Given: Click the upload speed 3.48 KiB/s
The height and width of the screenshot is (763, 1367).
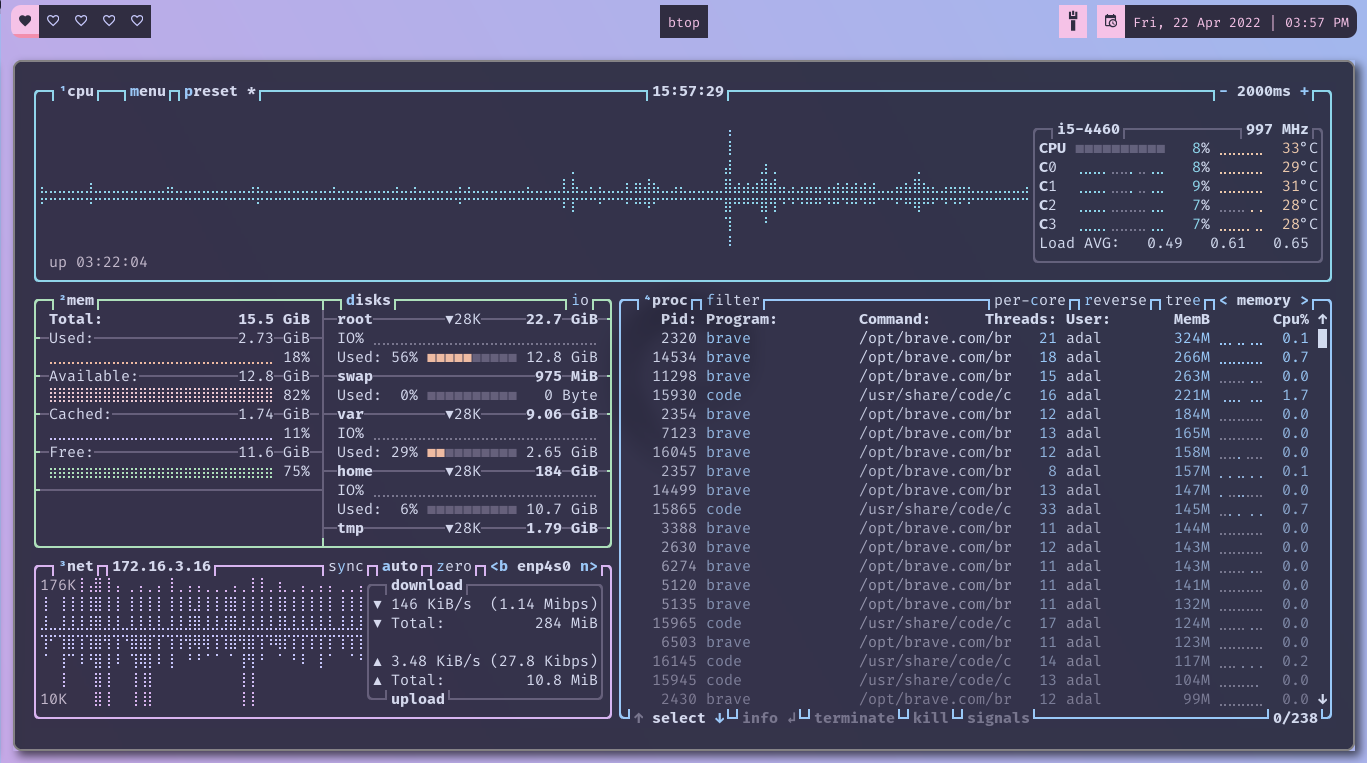Looking at the screenshot, I should pyautogui.click(x=436, y=661).
